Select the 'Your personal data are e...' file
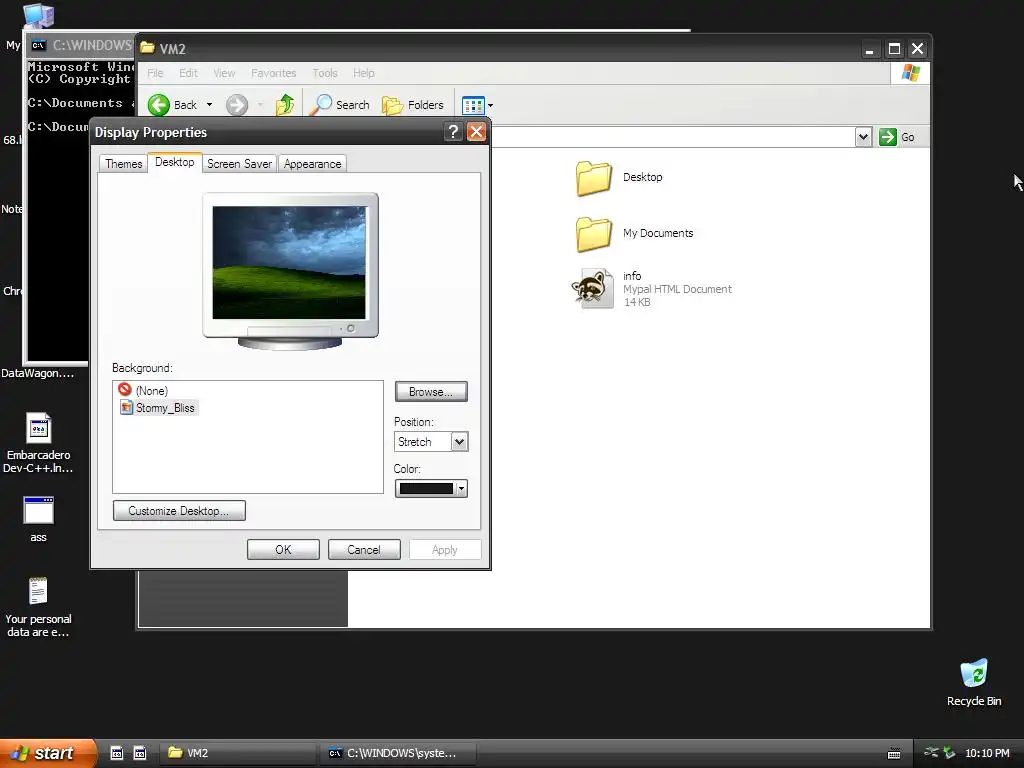 (x=38, y=607)
